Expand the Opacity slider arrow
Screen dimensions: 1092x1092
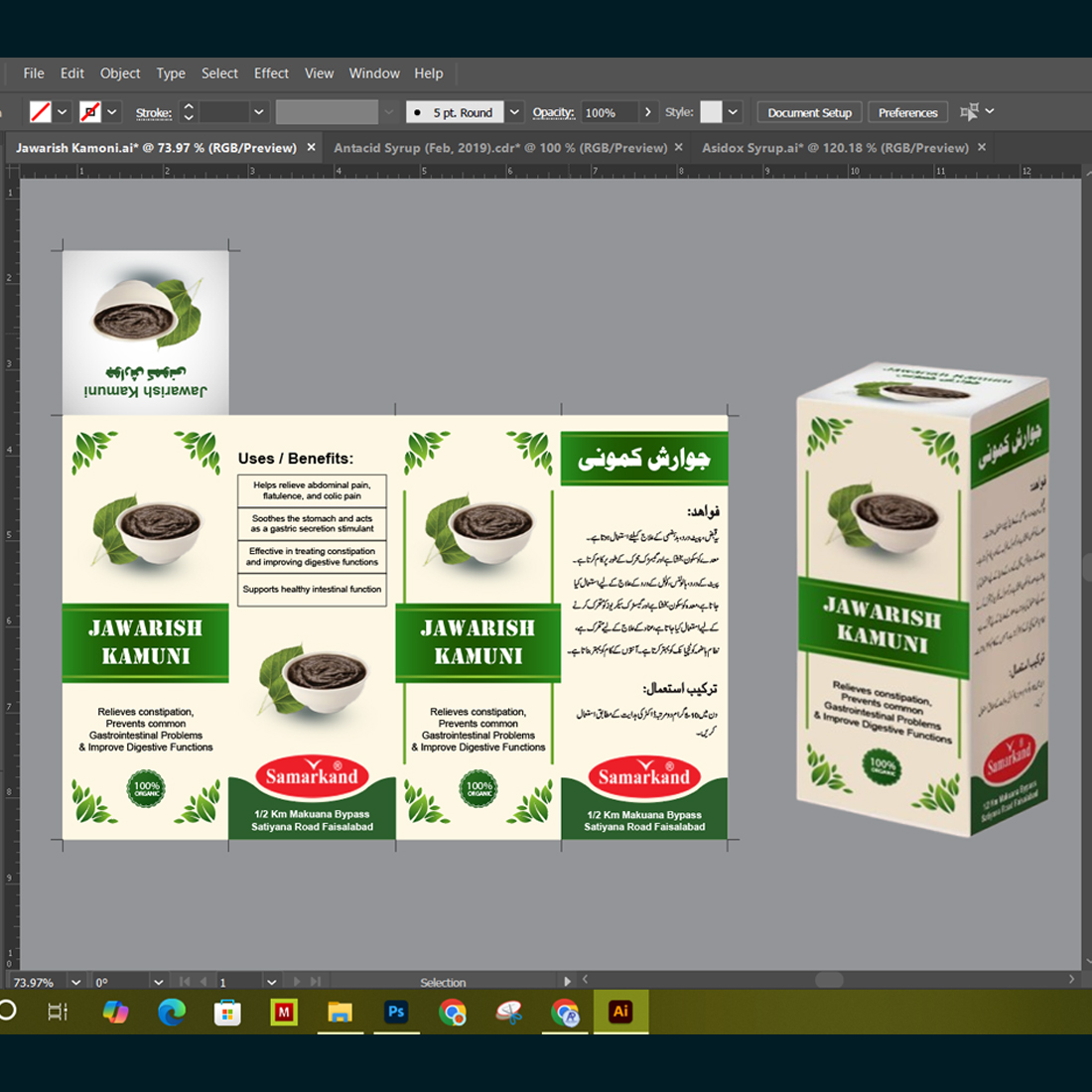click(x=647, y=112)
